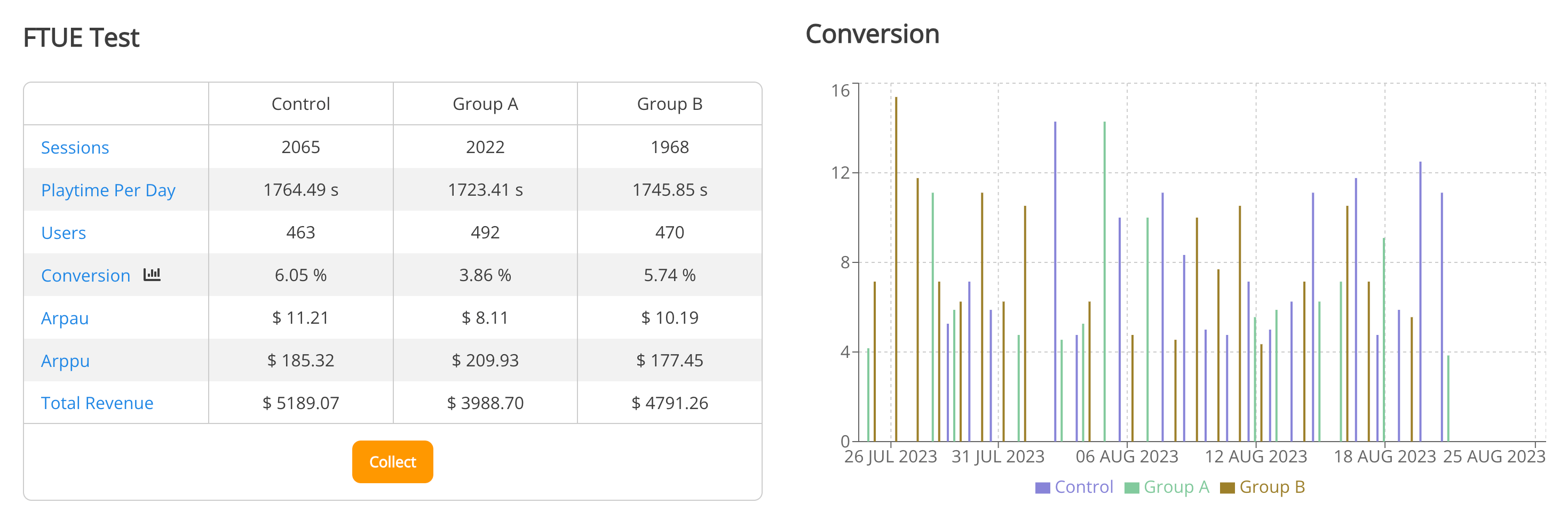
Task: Open the Playtime Per Day link
Action: (x=108, y=190)
